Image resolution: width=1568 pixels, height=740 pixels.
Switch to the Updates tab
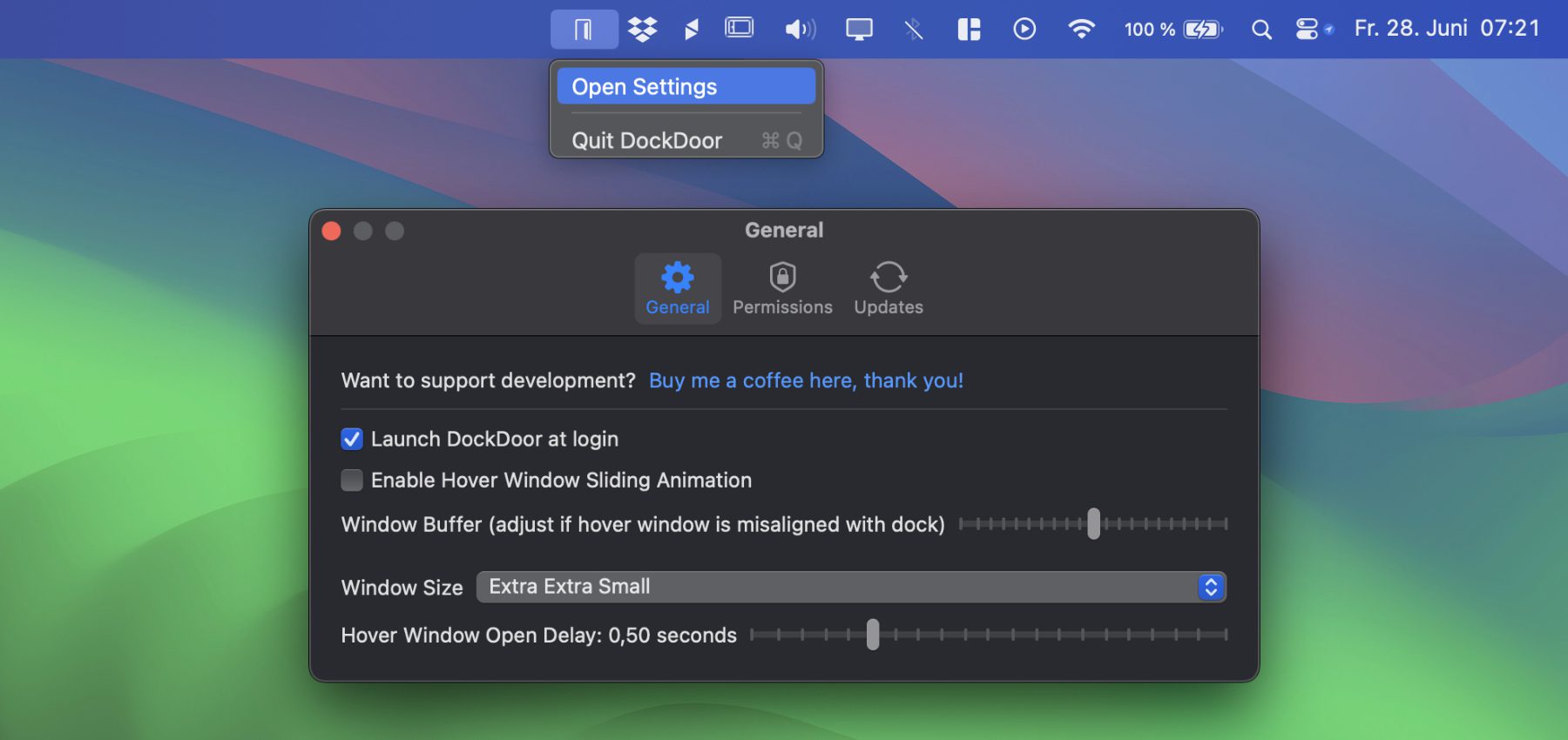tap(888, 288)
